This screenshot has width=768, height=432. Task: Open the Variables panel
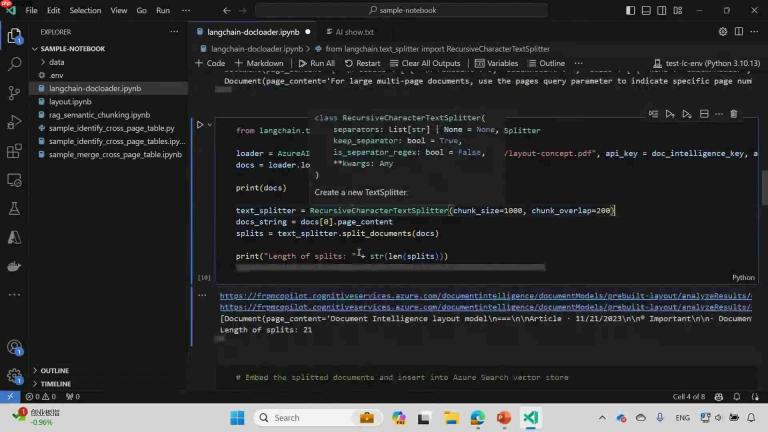coord(497,63)
